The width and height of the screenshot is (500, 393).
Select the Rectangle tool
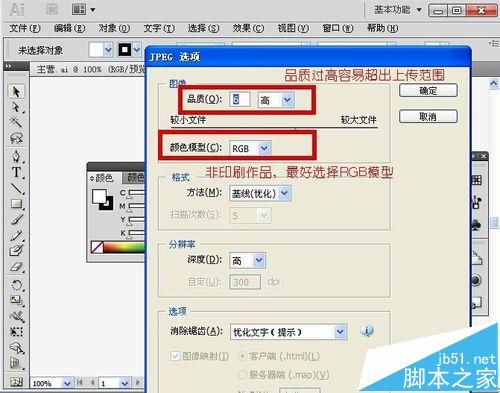click(x=16, y=203)
